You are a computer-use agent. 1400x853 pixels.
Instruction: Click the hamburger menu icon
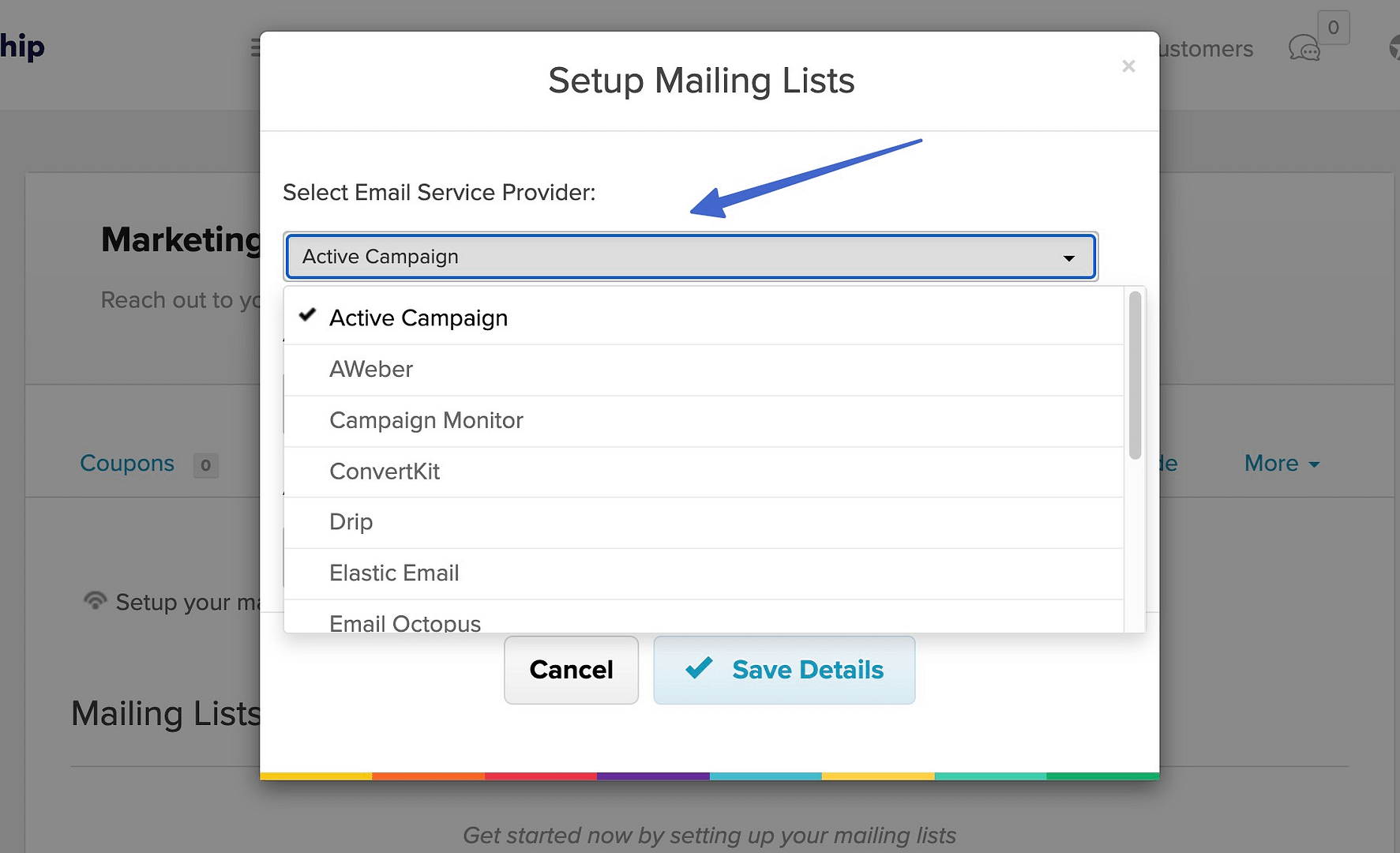pos(255,48)
